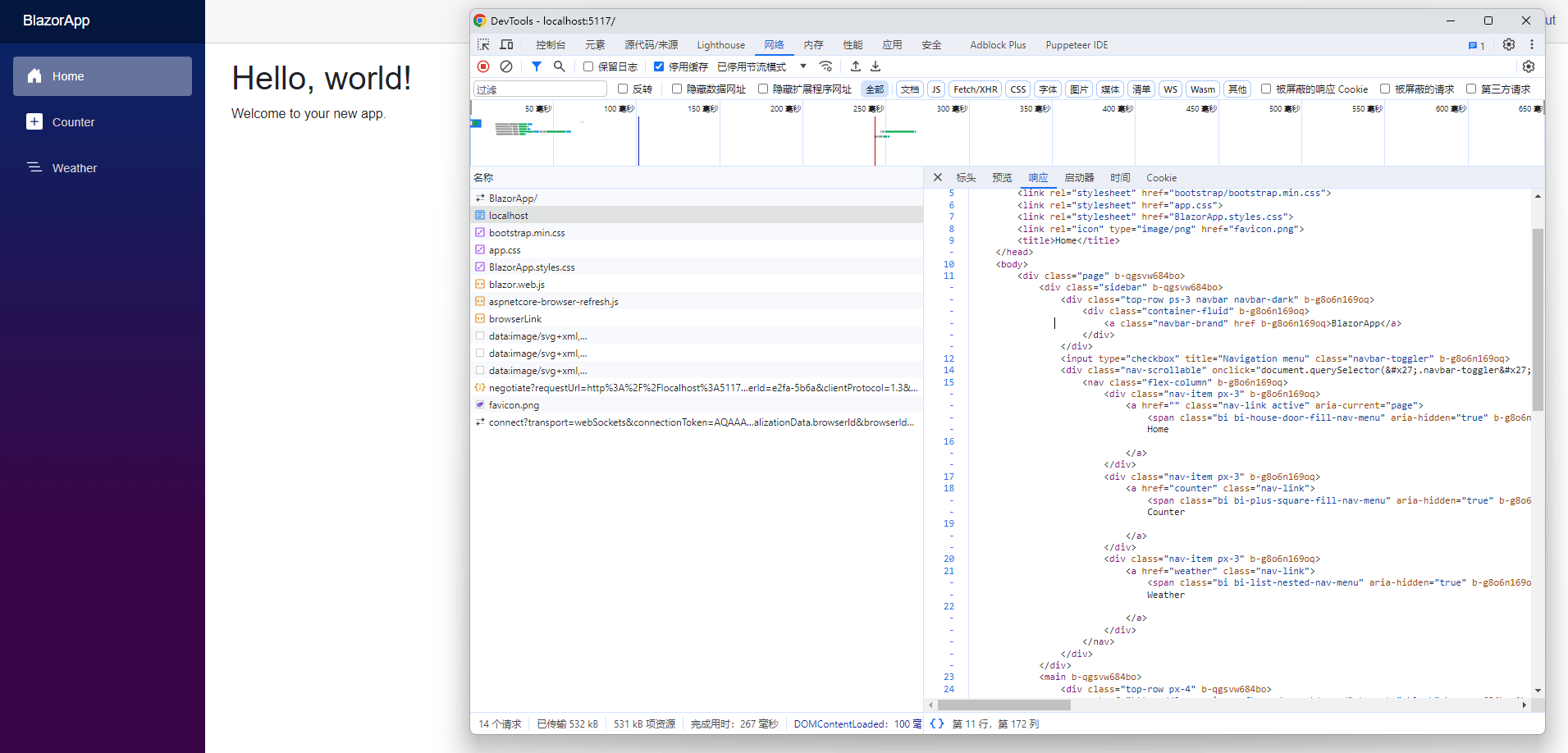Enable the 第三方请求 checkbox
Screen dimensions: 1568x753
click(1471, 89)
